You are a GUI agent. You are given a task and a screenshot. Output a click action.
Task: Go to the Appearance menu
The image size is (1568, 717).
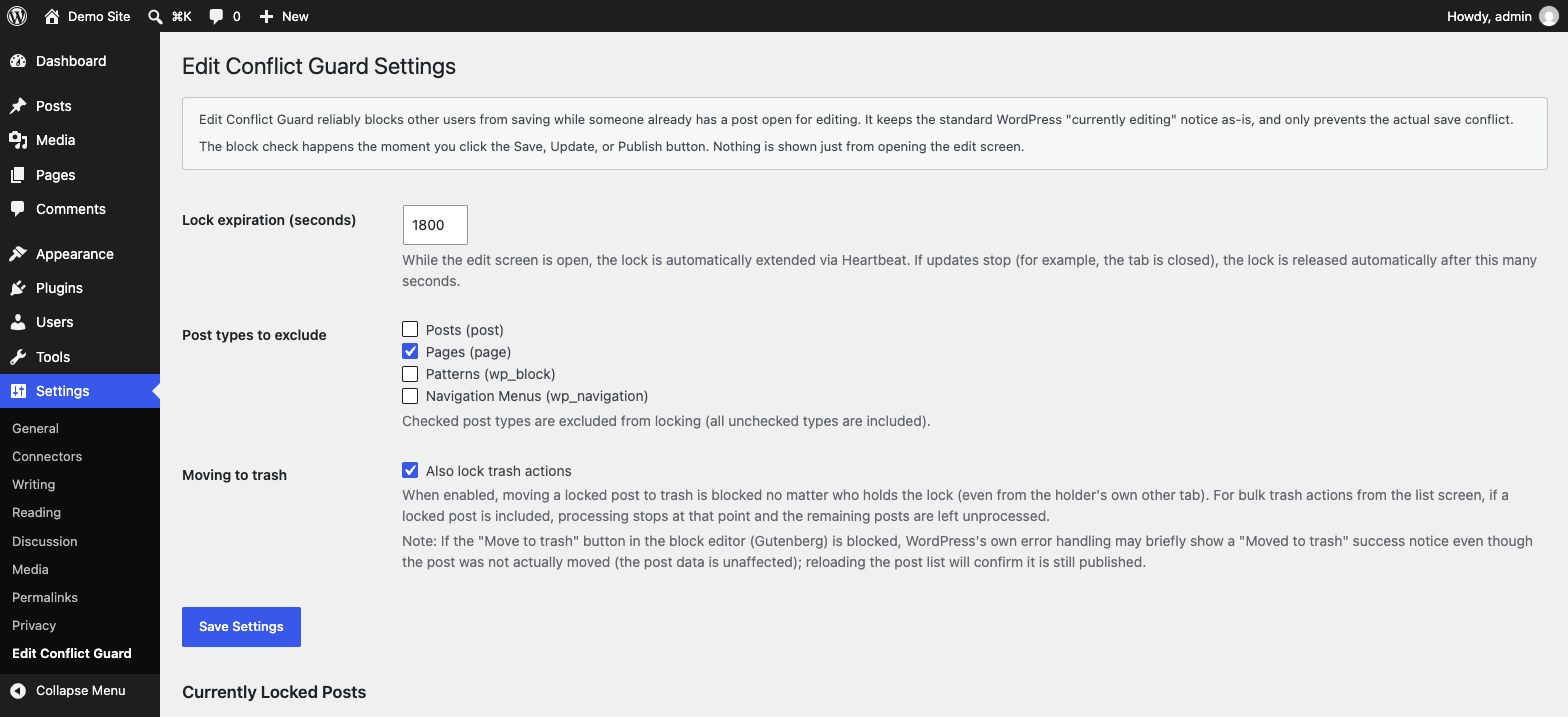[75, 254]
